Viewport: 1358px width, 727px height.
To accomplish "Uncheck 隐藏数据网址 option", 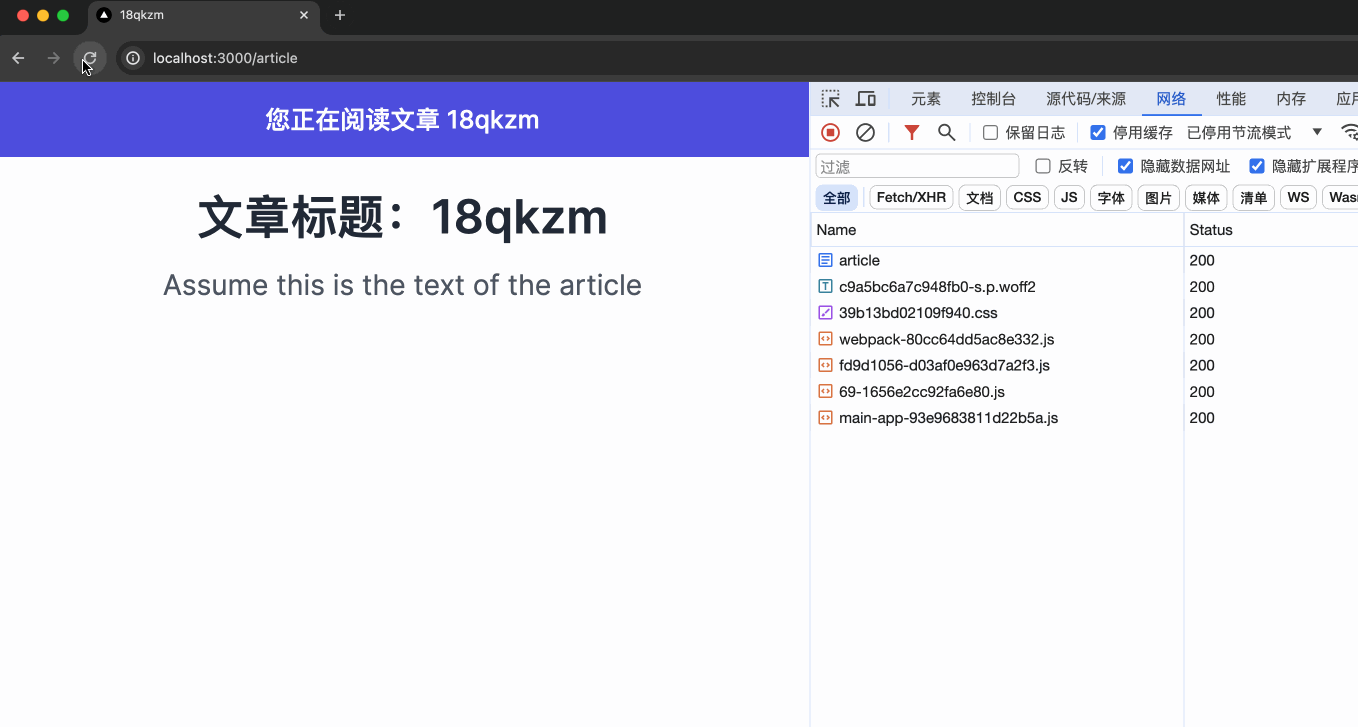I will click(1125, 165).
